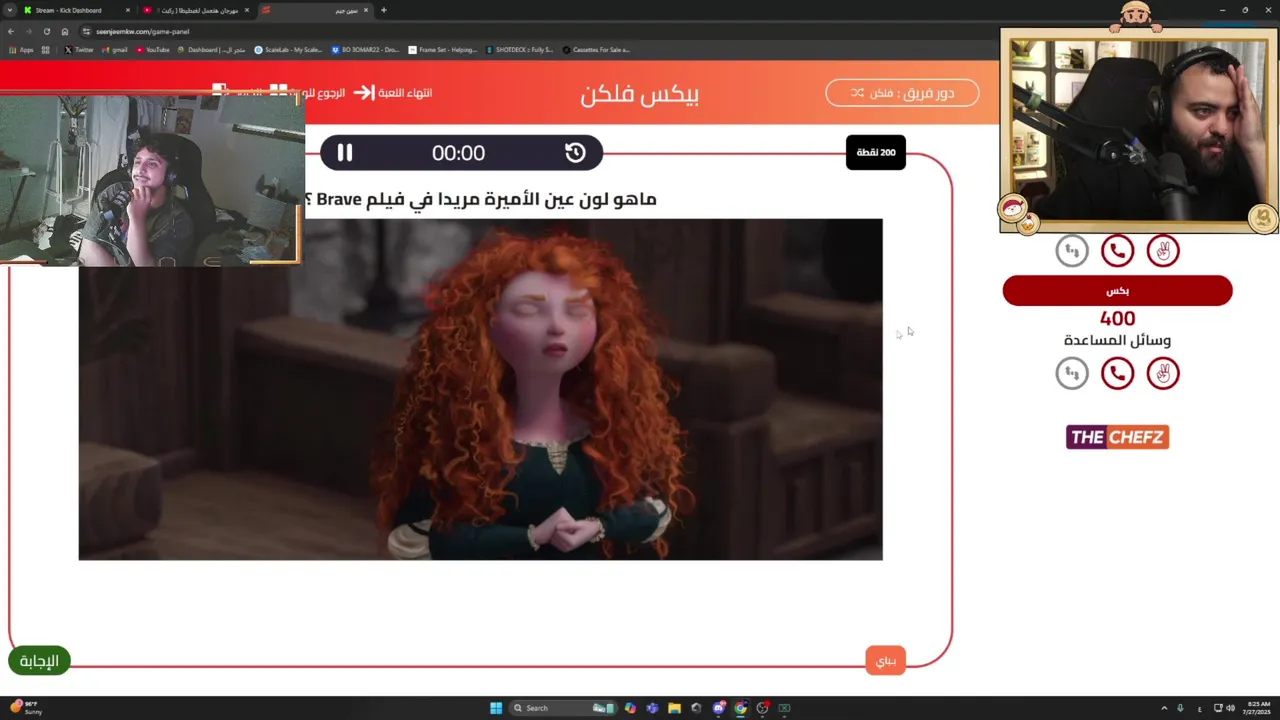Open Google Chrome from the taskbar
This screenshot has width=1280, height=720.
741,708
